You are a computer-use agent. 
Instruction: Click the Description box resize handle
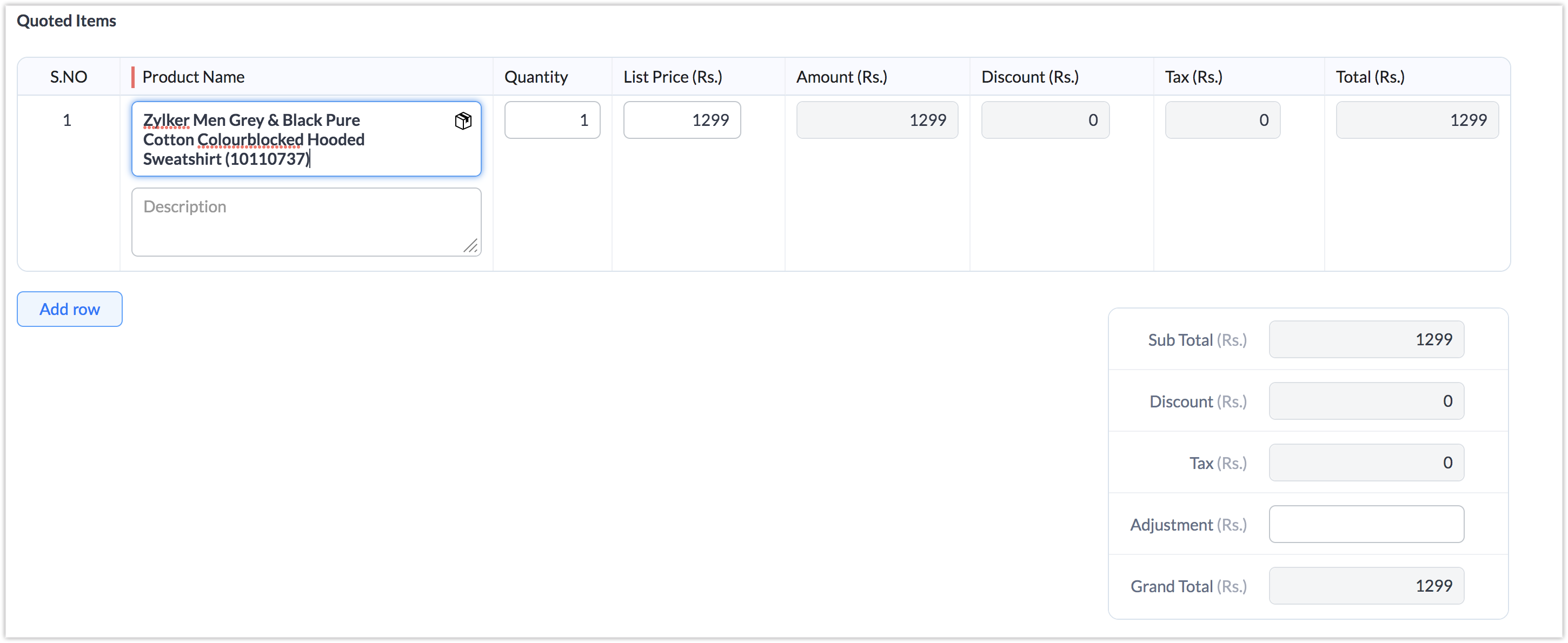[x=470, y=246]
